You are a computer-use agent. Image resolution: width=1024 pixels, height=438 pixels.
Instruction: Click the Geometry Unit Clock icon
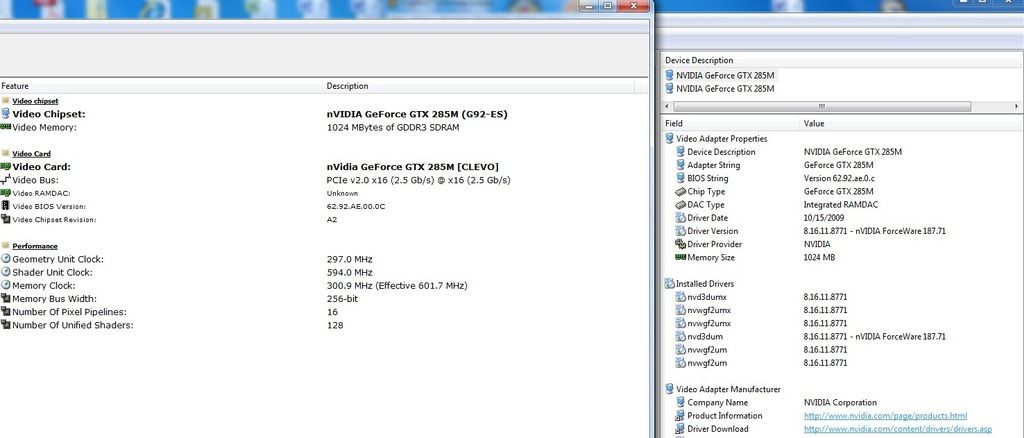point(5,259)
